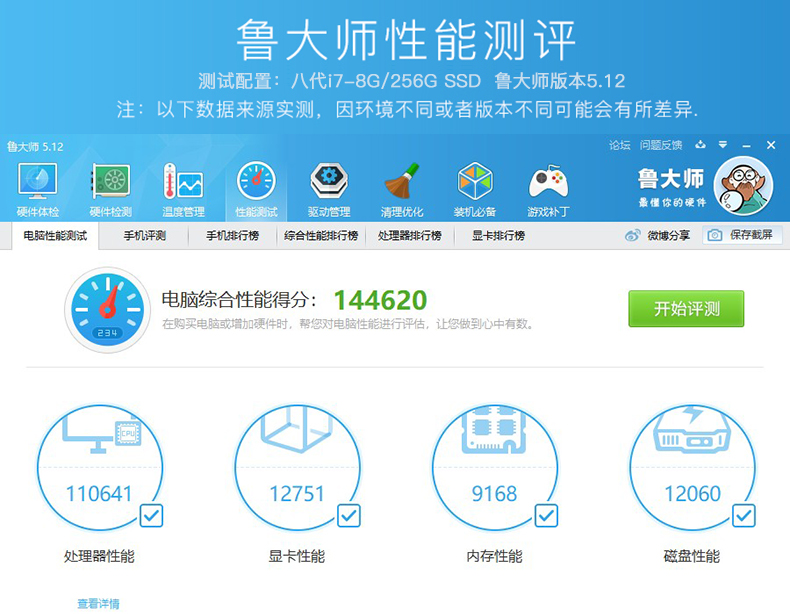
Task: Click the 鲁大师 mascot avatar
Action: (x=743, y=186)
